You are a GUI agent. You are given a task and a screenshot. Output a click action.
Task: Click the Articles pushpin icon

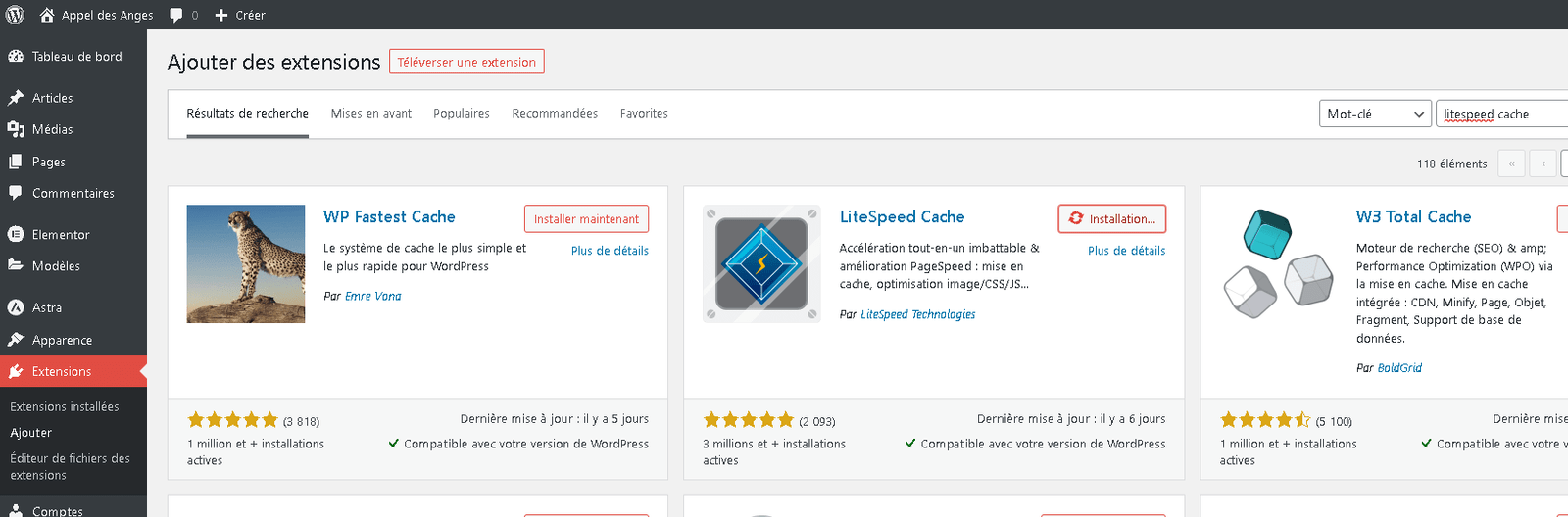coord(16,98)
